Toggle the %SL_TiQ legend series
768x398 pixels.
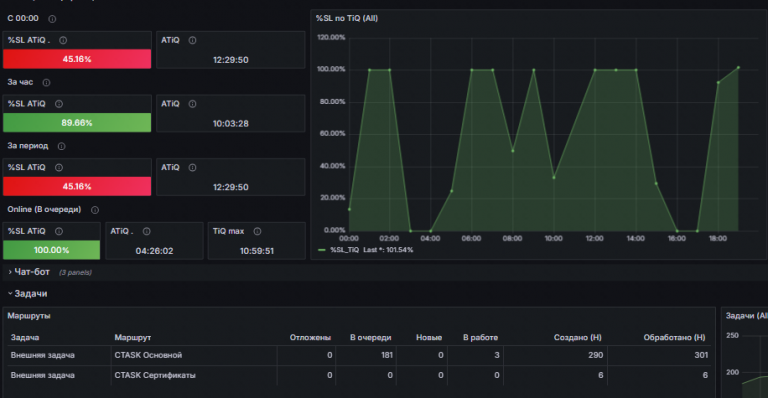344,250
